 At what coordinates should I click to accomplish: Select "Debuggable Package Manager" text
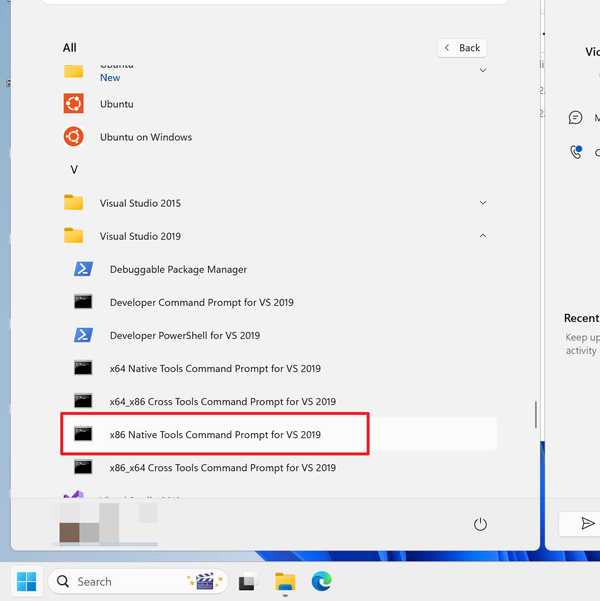tap(178, 269)
